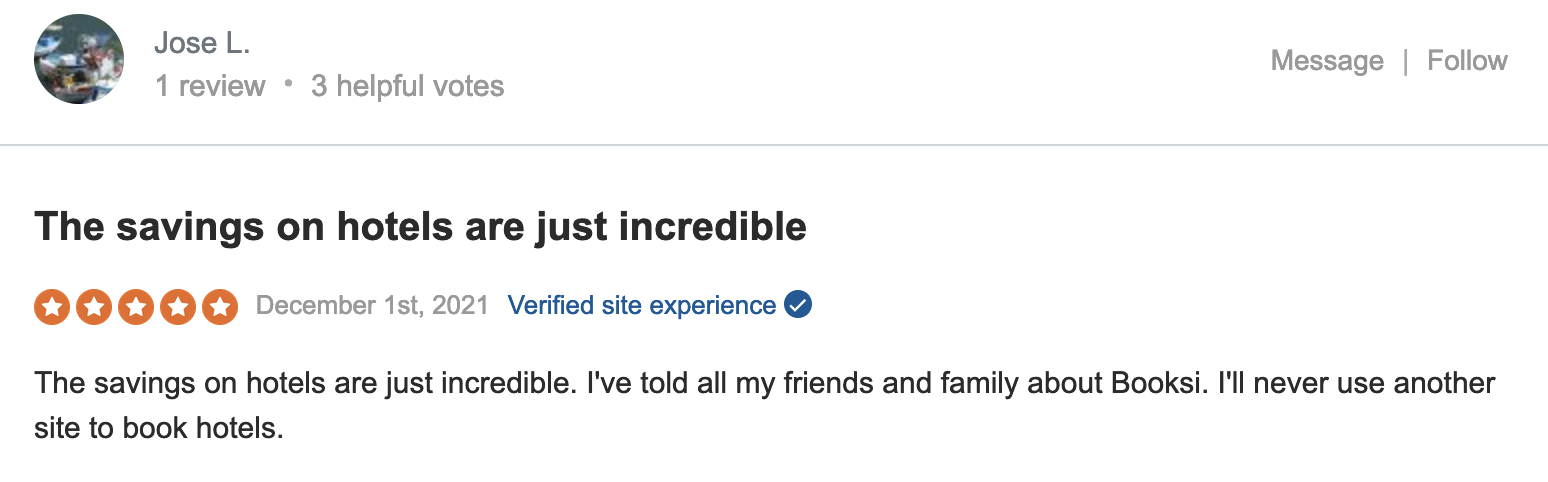The image size is (1548, 482).
Task: Open the "Verified site experience" link
Action: tap(642, 305)
